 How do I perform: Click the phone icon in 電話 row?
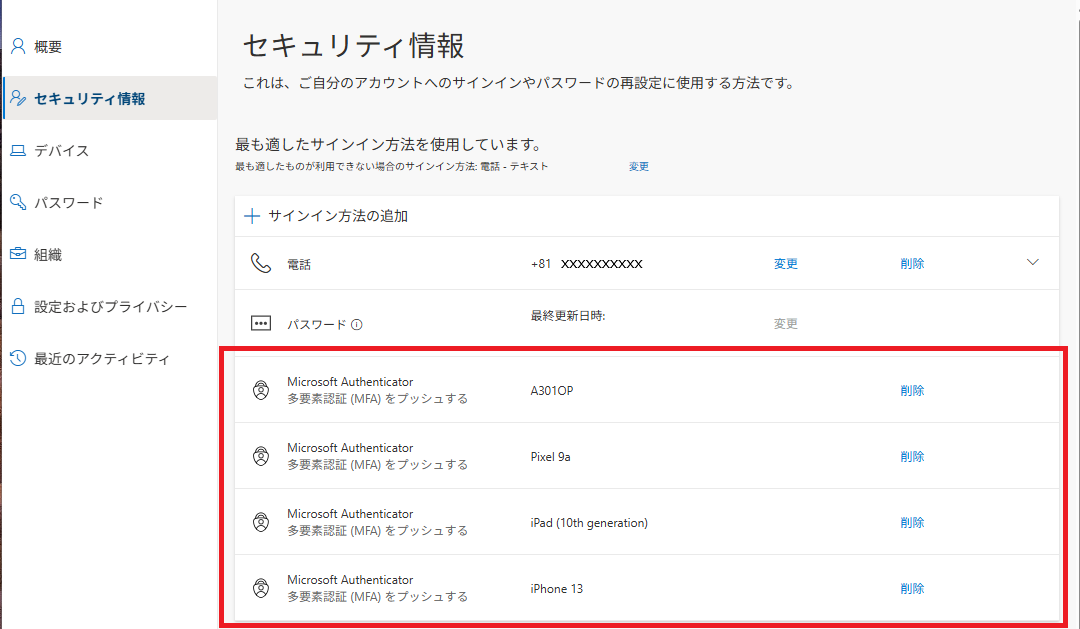[x=261, y=264]
